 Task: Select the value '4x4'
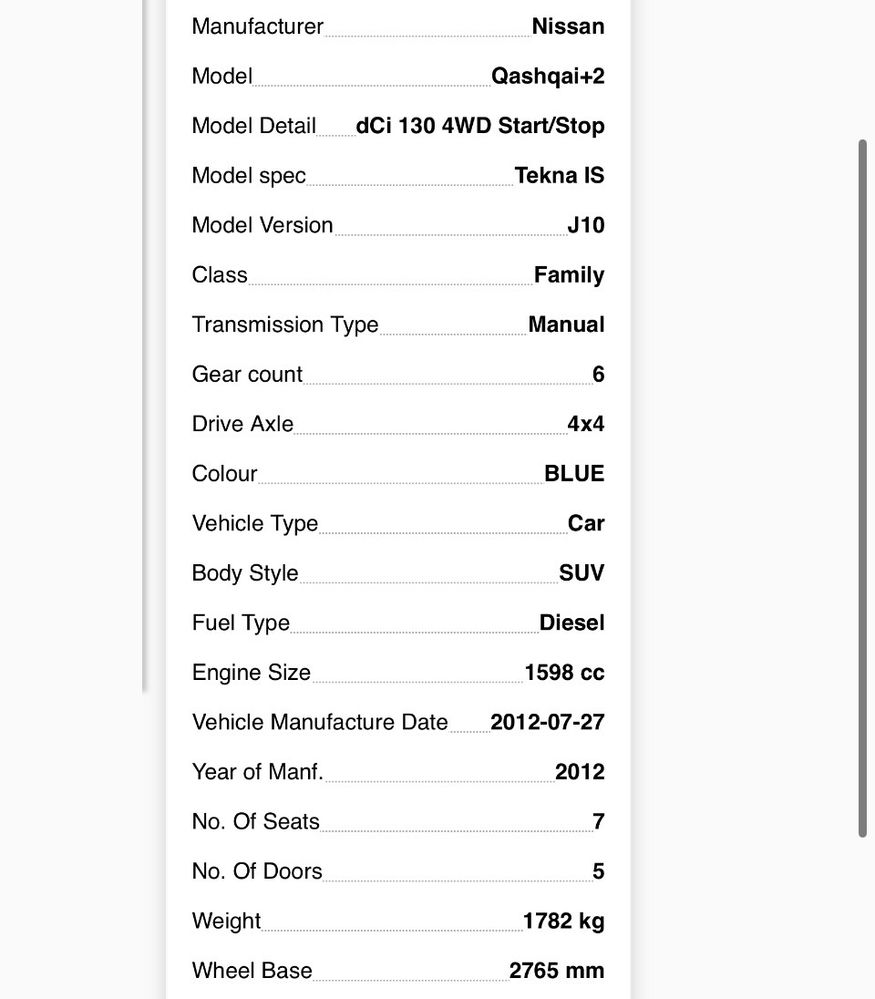(586, 424)
